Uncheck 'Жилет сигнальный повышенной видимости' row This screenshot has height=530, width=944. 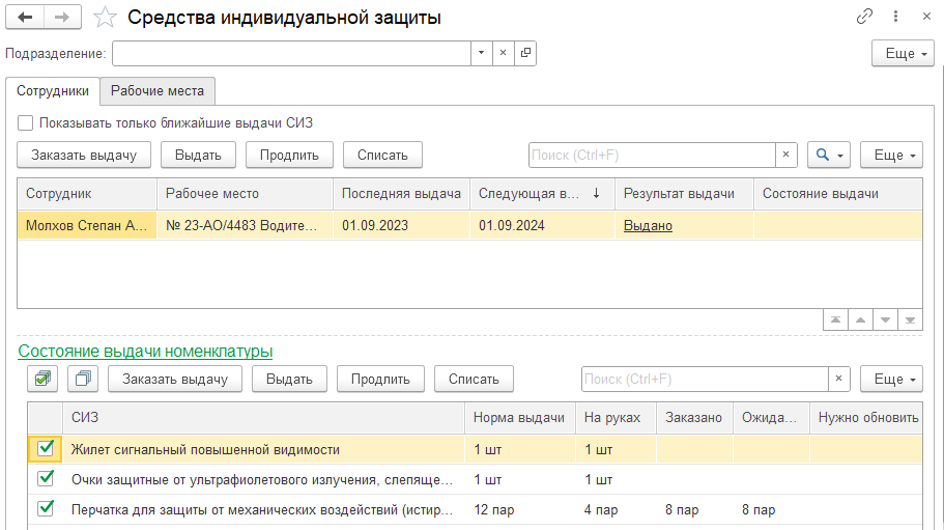click(45, 449)
